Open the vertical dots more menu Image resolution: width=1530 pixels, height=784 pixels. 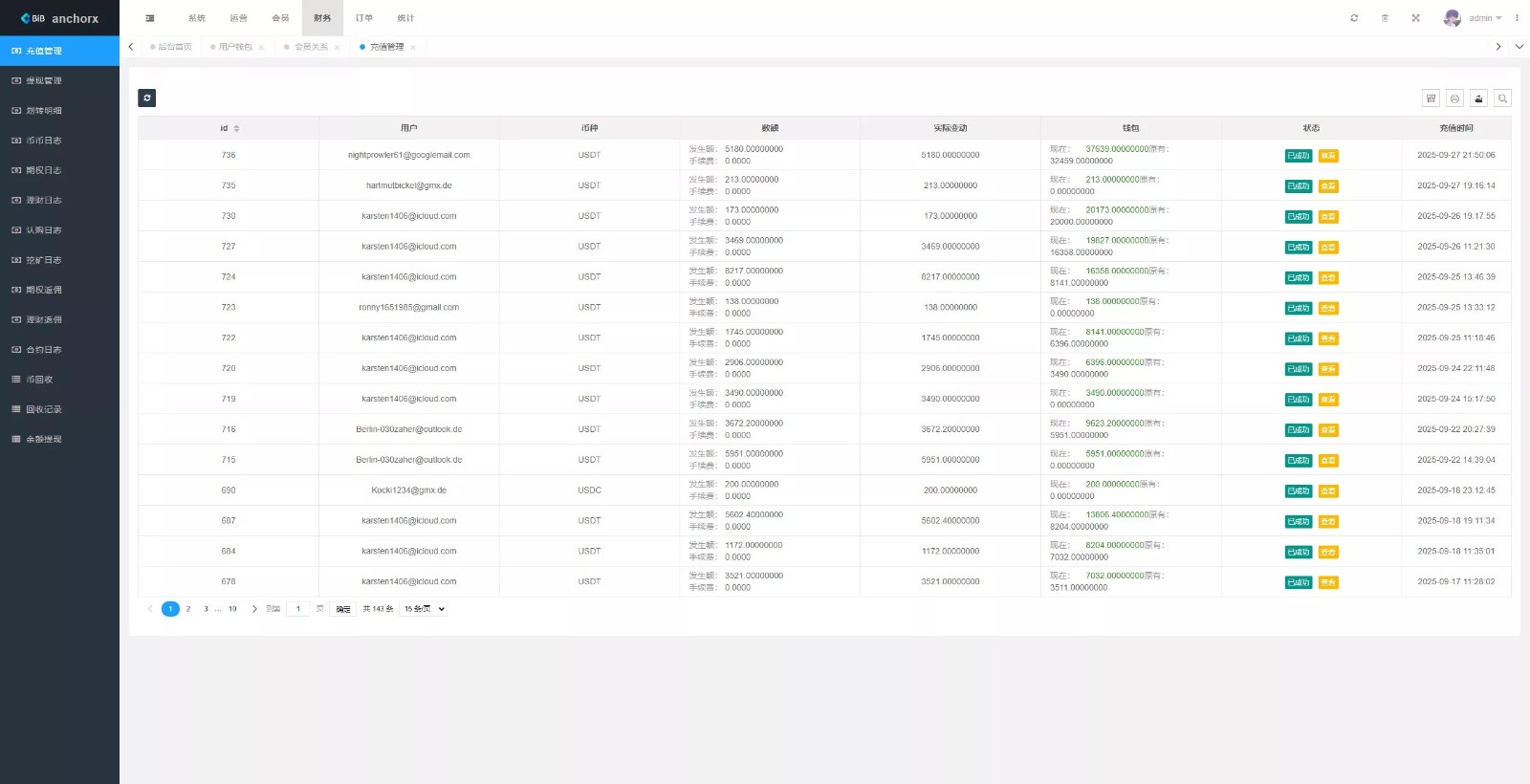1517,18
